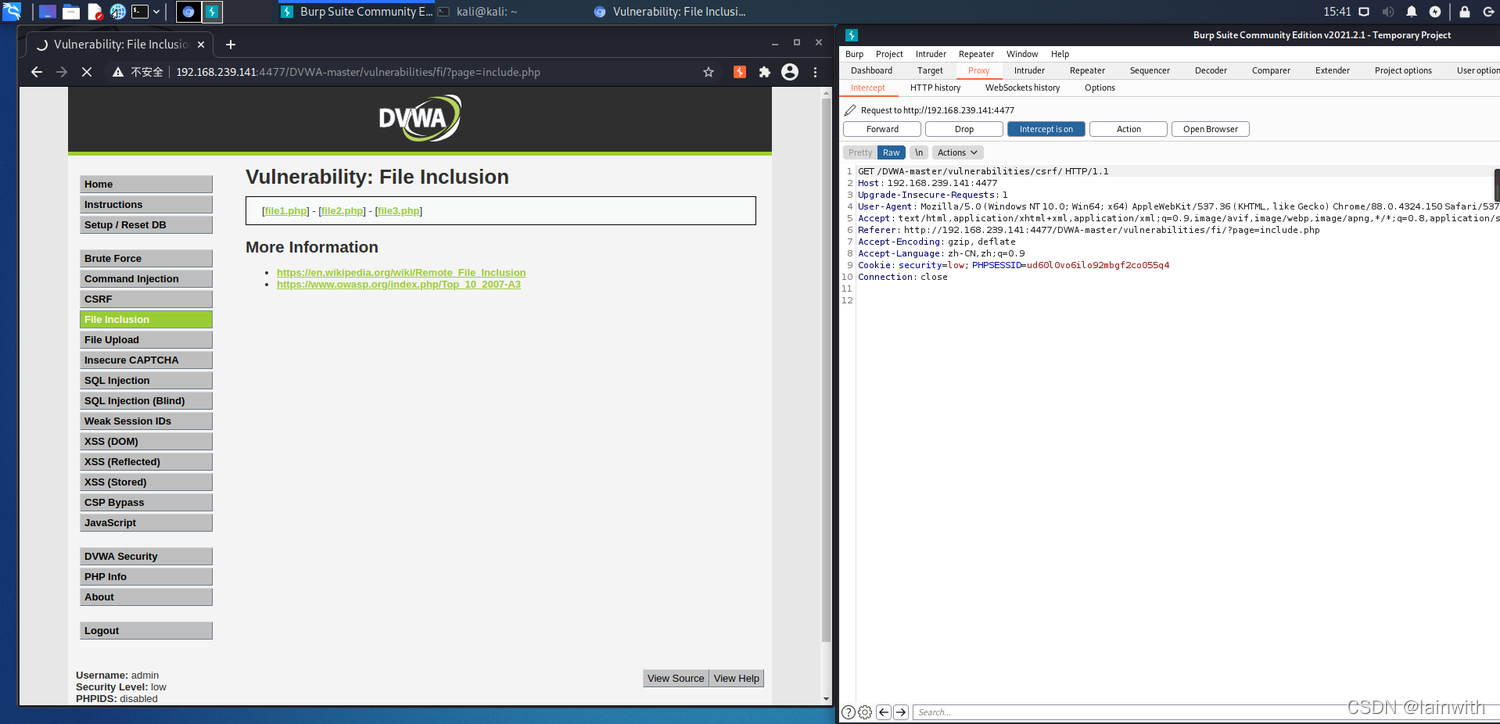Image resolution: width=1500 pixels, height=724 pixels.
Task: Switch to the Decoder tab in Burp
Action: (1211, 71)
